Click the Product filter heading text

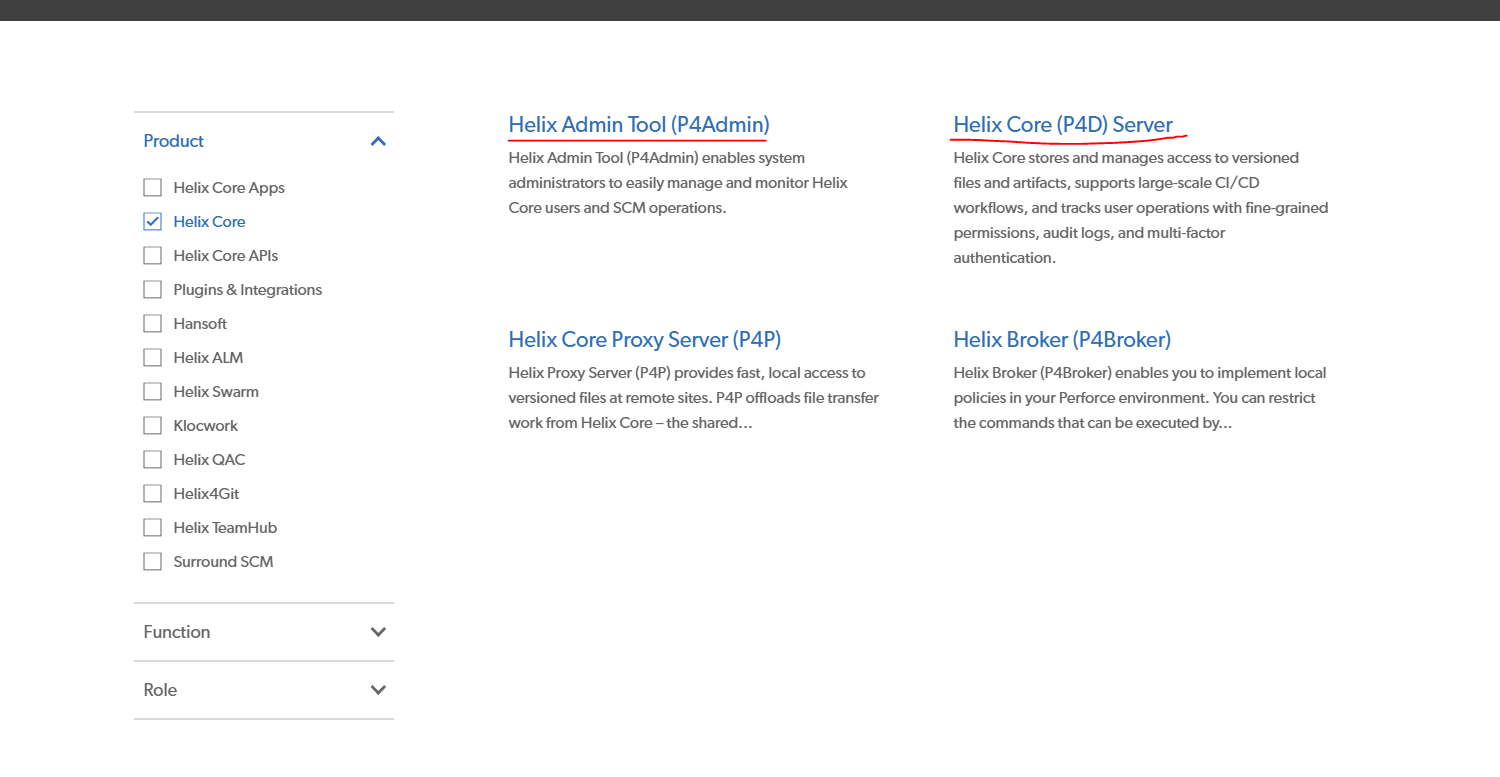coord(174,141)
